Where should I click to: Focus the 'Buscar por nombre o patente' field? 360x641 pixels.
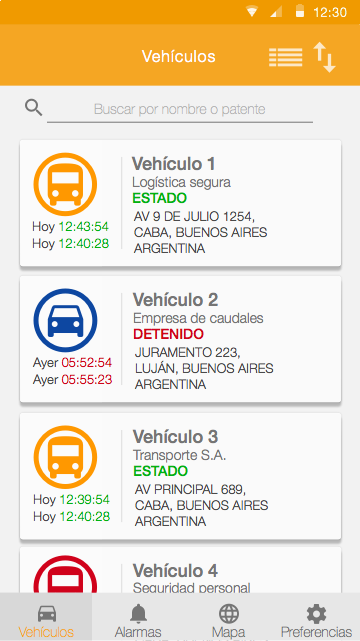(180, 110)
